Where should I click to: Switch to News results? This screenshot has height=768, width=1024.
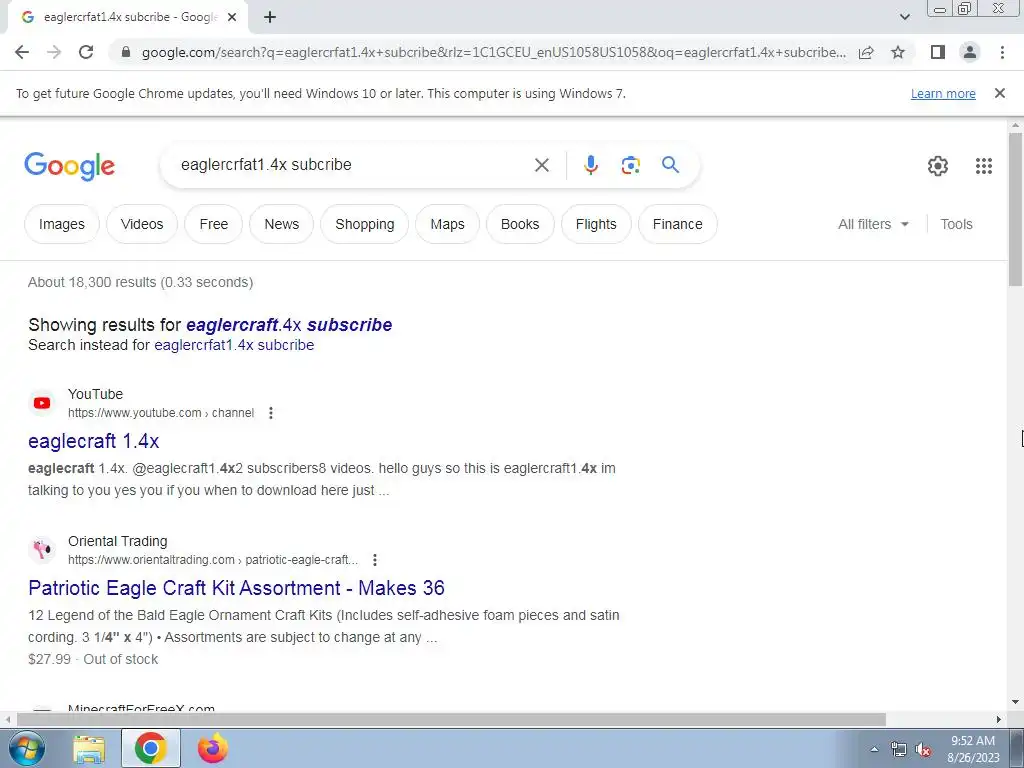(x=281, y=224)
